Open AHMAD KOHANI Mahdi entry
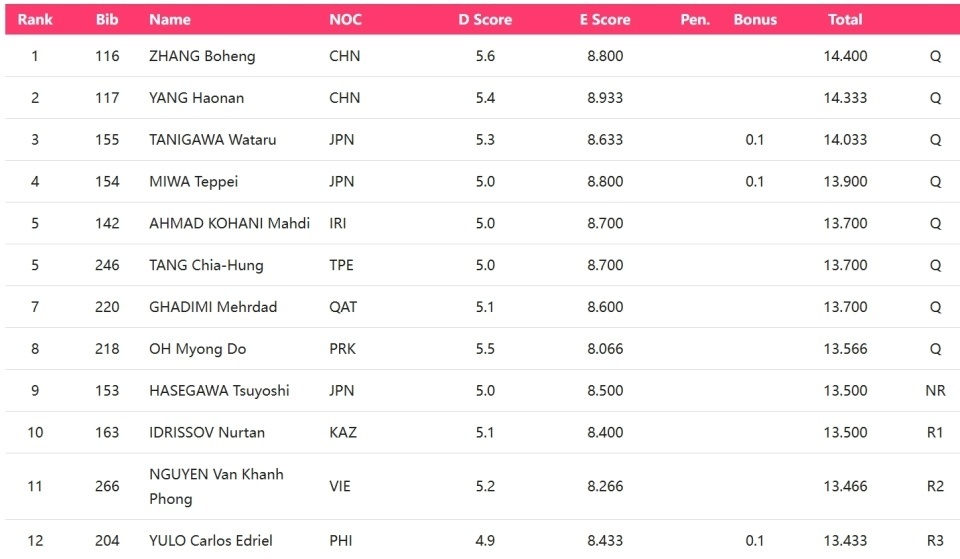 tap(230, 223)
